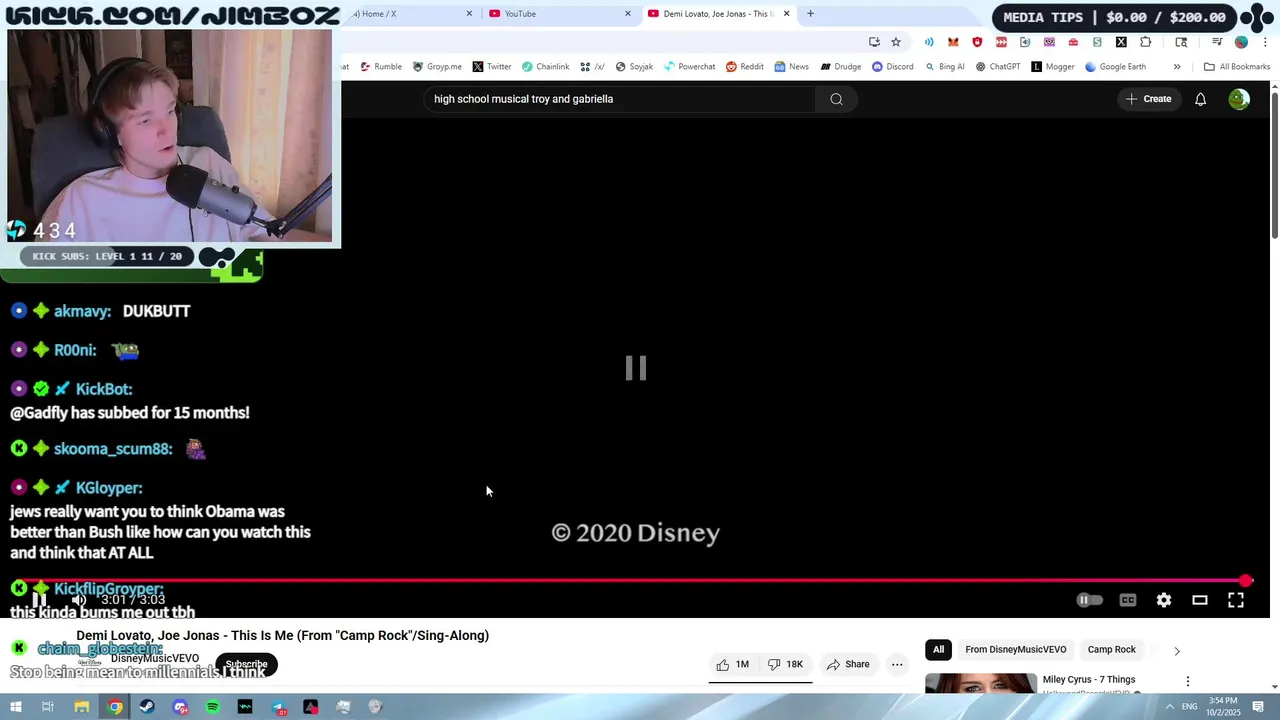
Task: Open YouTube notifications bell
Action: (1200, 99)
